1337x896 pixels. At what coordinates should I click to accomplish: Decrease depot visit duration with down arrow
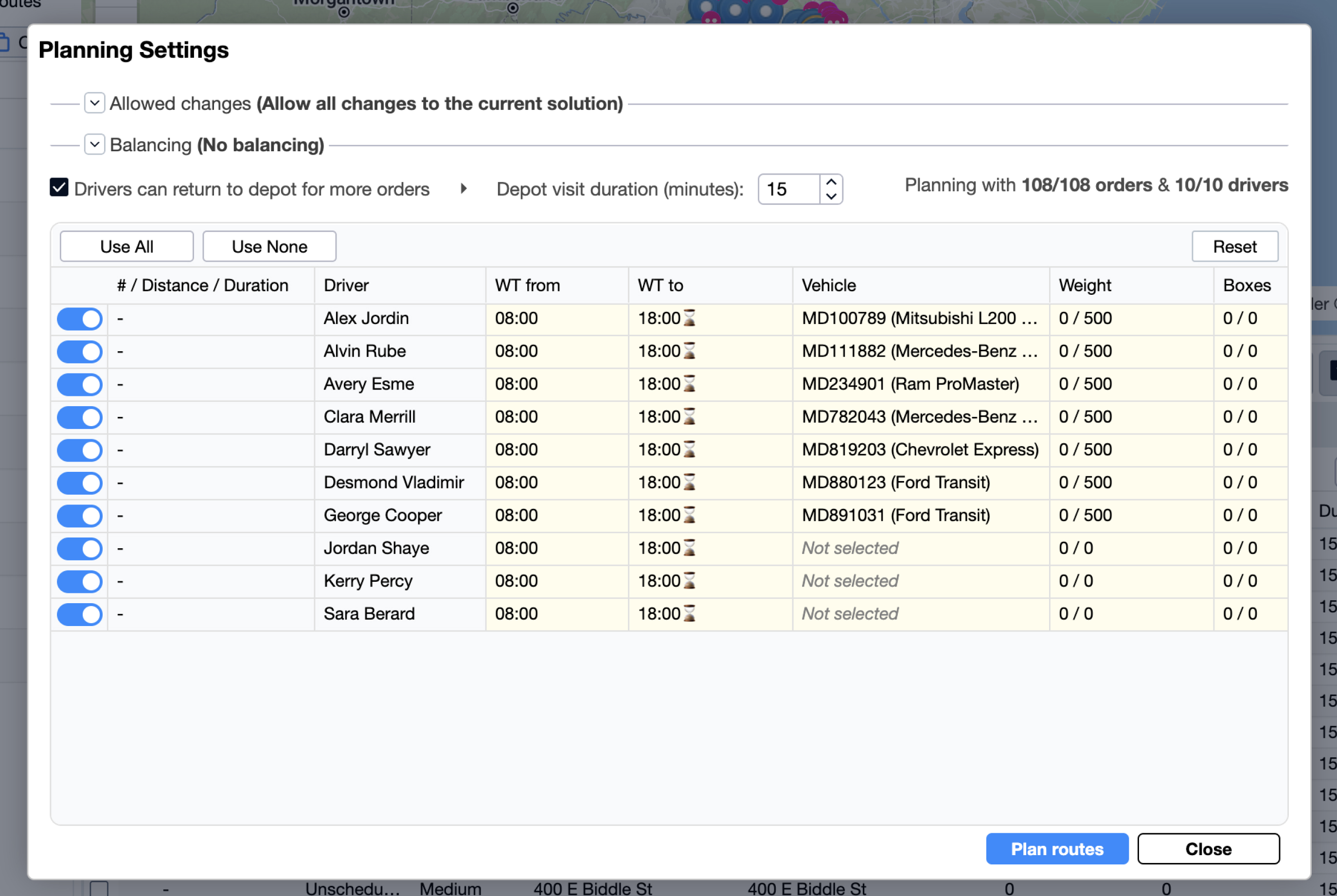(831, 197)
